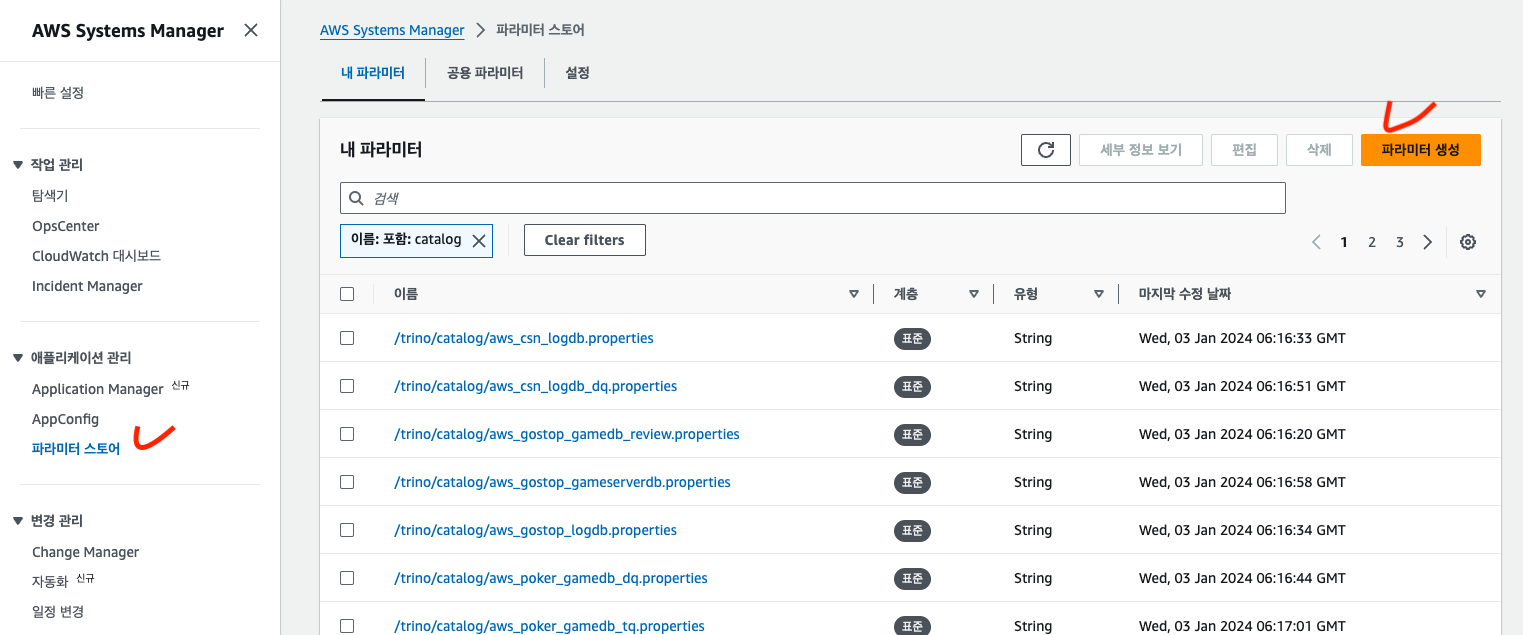1523x635 pixels.
Task: Open Application Manager in sidebar
Action: tap(97, 389)
